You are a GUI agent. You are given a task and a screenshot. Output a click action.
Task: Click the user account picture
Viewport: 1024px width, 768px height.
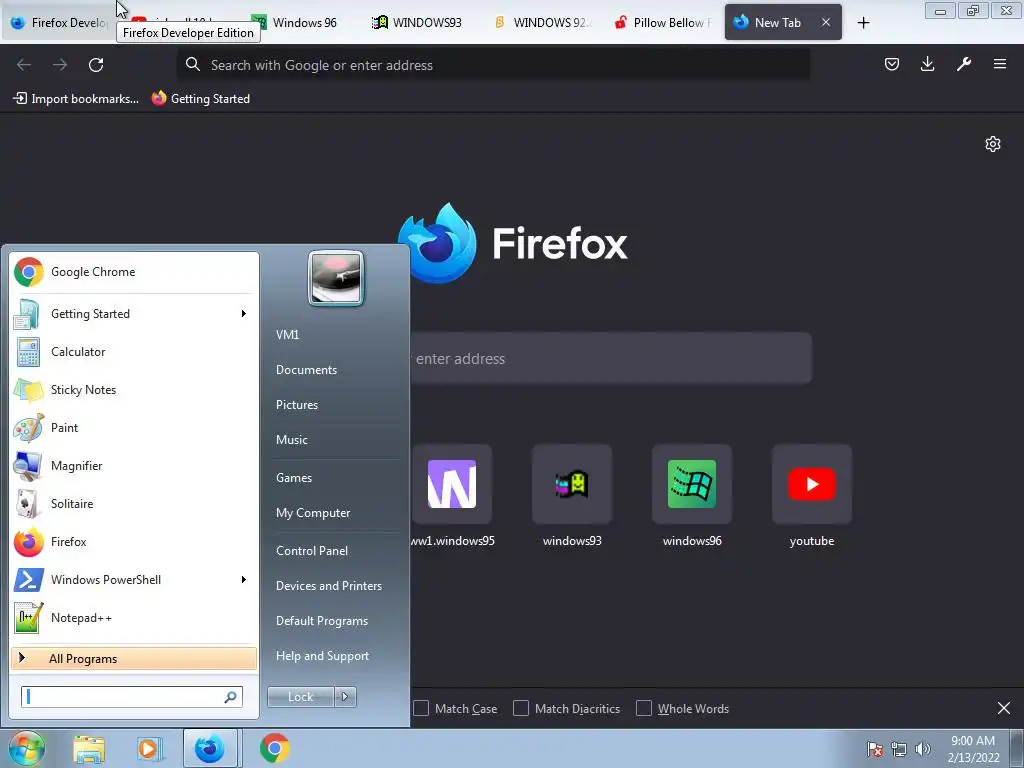point(336,278)
